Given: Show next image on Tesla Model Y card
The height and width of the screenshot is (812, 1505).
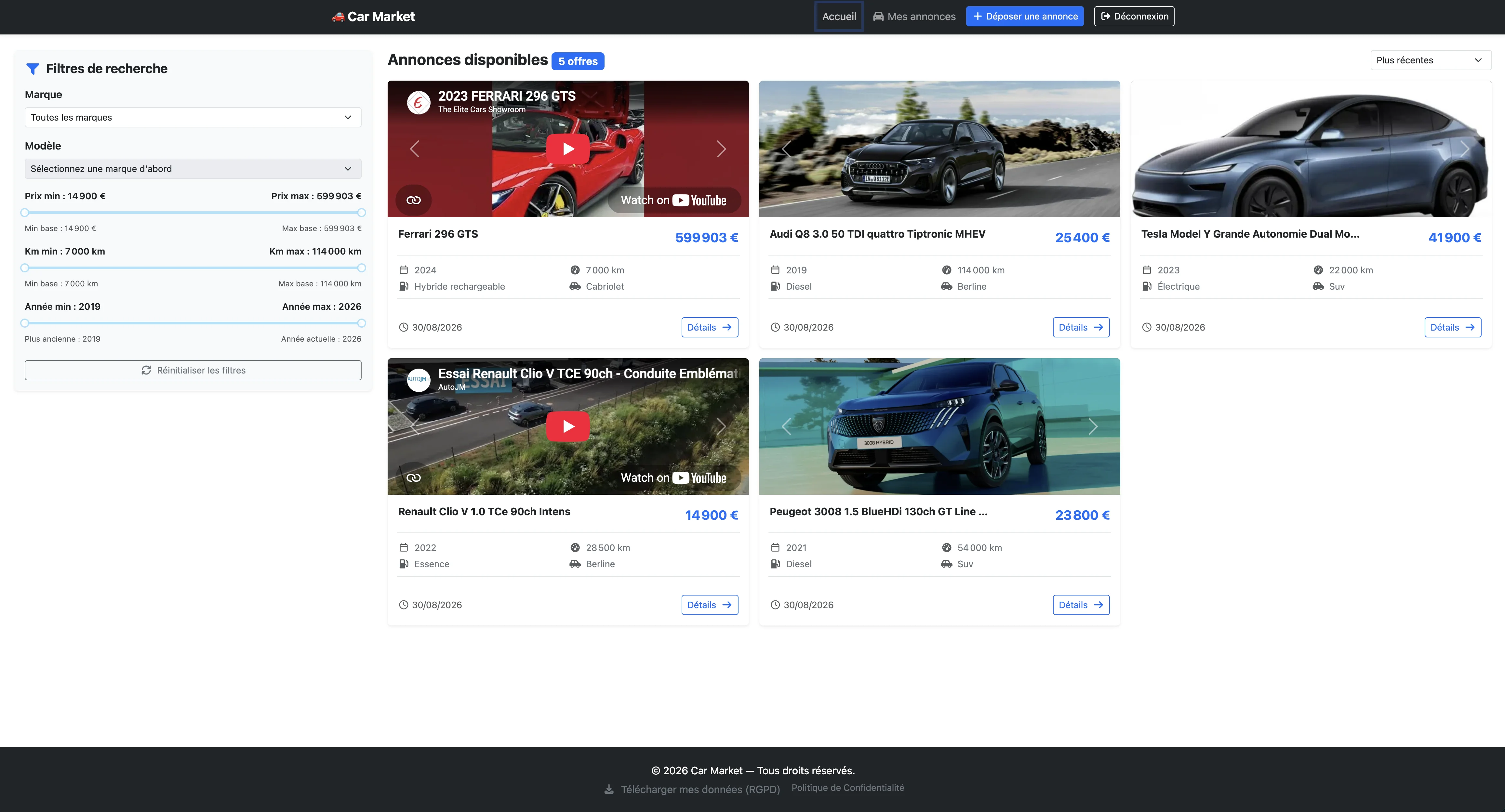Looking at the screenshot, I should pos(1465,149).
